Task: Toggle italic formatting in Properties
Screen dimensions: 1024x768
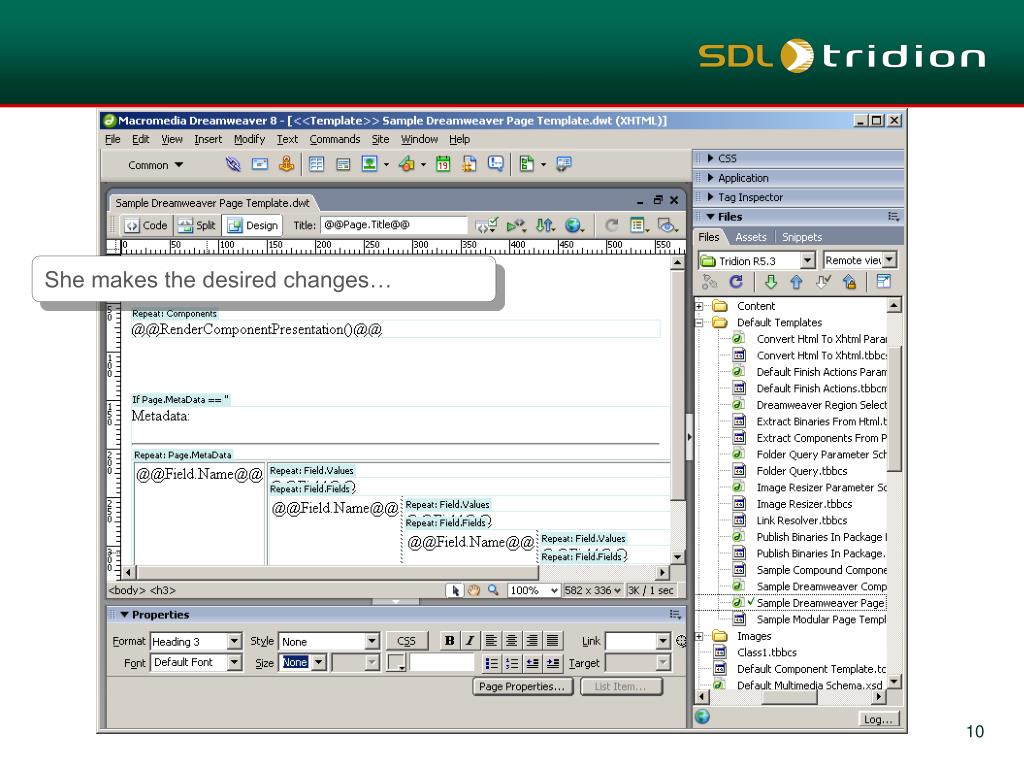Action: pyautogui.click(x=470, y=641)
